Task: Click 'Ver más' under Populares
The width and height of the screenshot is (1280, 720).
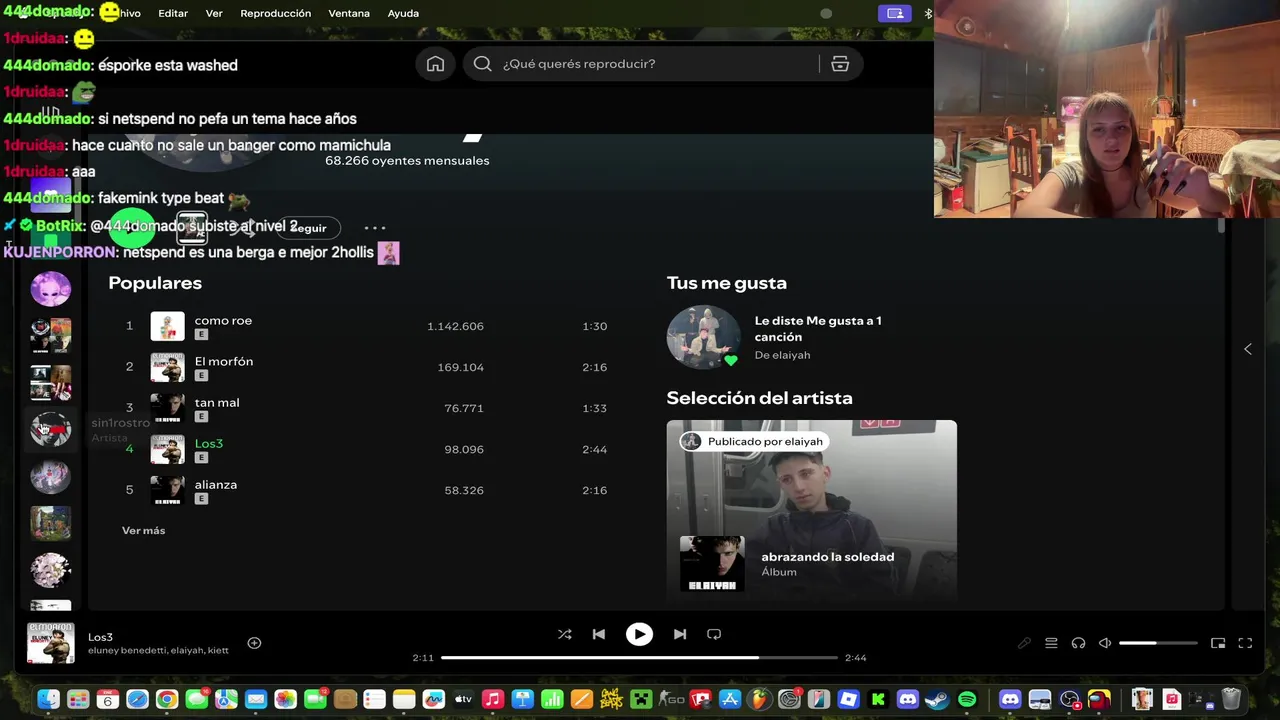Action: (x=143, y=530)
